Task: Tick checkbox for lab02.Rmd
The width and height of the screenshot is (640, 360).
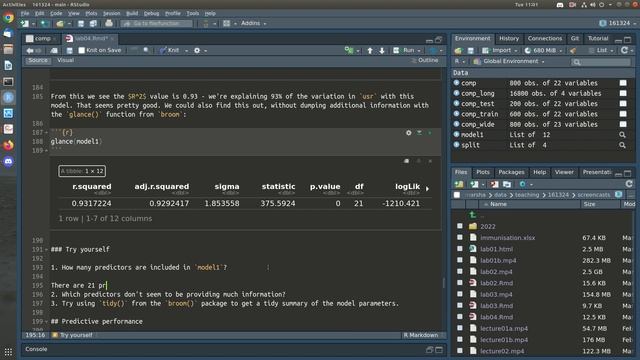Action: [x=460, y=282]
